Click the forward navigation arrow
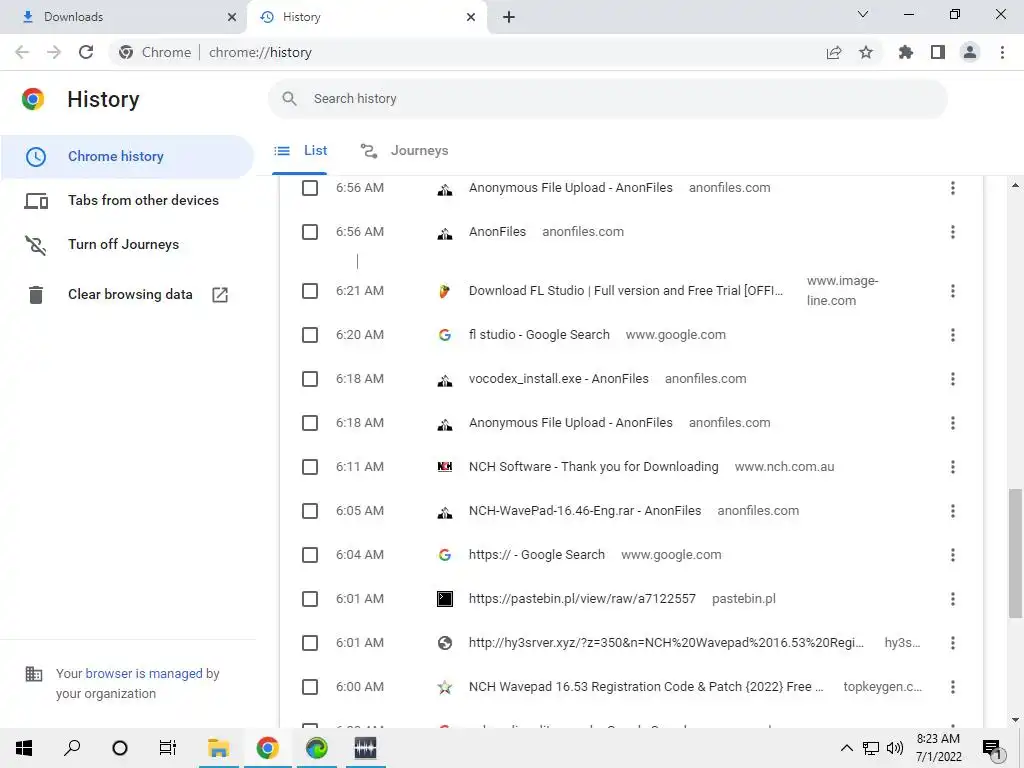This screenshot has width=1024, height=768. 54,52
